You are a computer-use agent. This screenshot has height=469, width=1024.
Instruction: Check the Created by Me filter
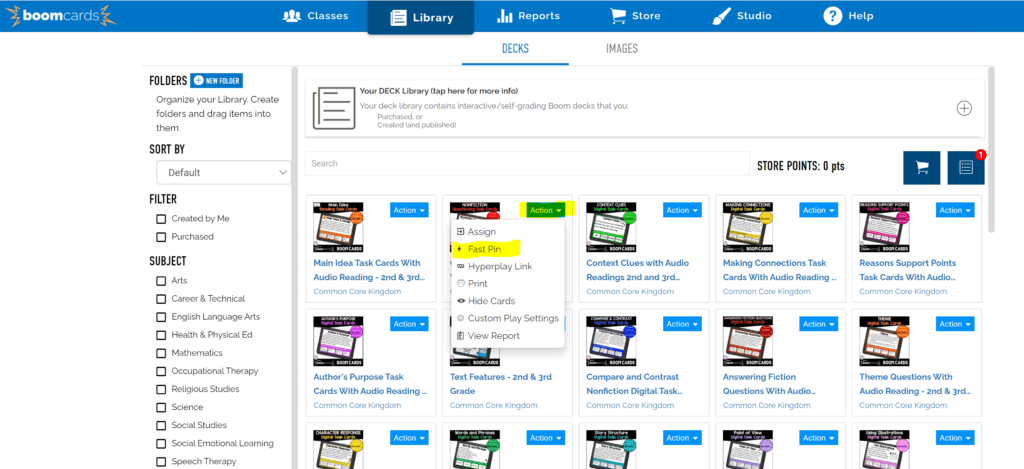[161, 219]
